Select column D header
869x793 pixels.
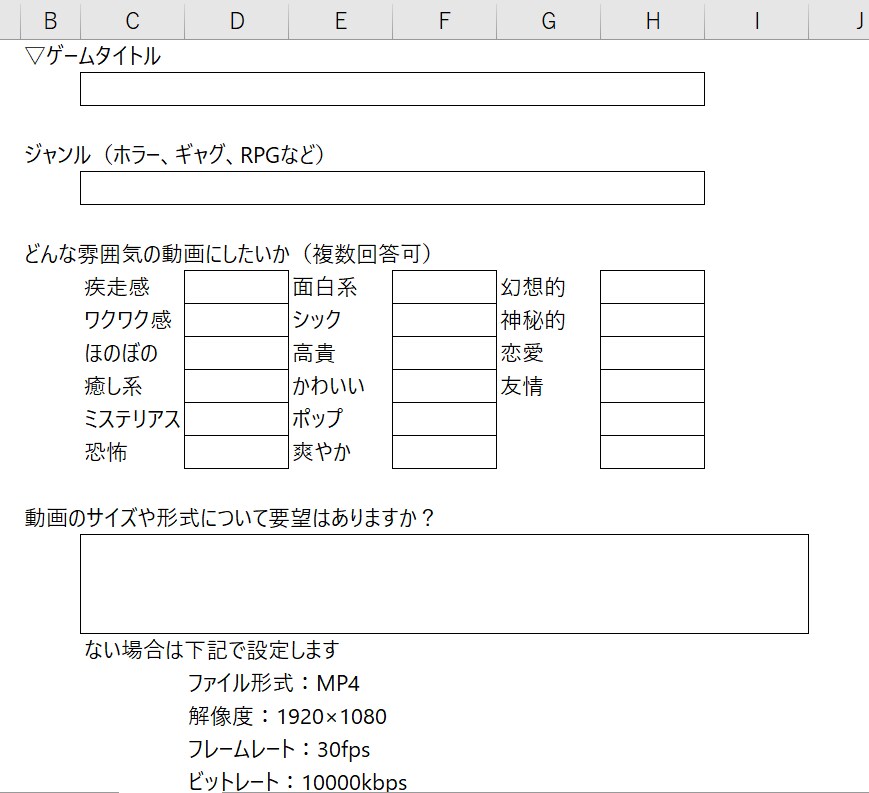[x=237, y=21]
